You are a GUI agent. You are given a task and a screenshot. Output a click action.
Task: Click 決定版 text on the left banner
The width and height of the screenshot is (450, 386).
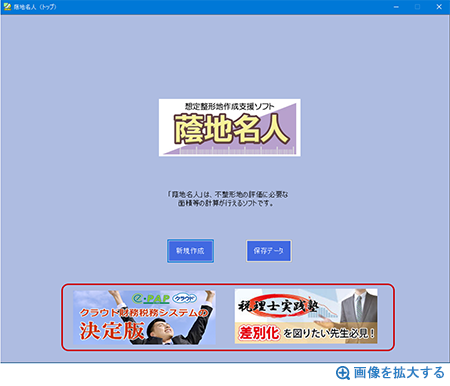112,331
